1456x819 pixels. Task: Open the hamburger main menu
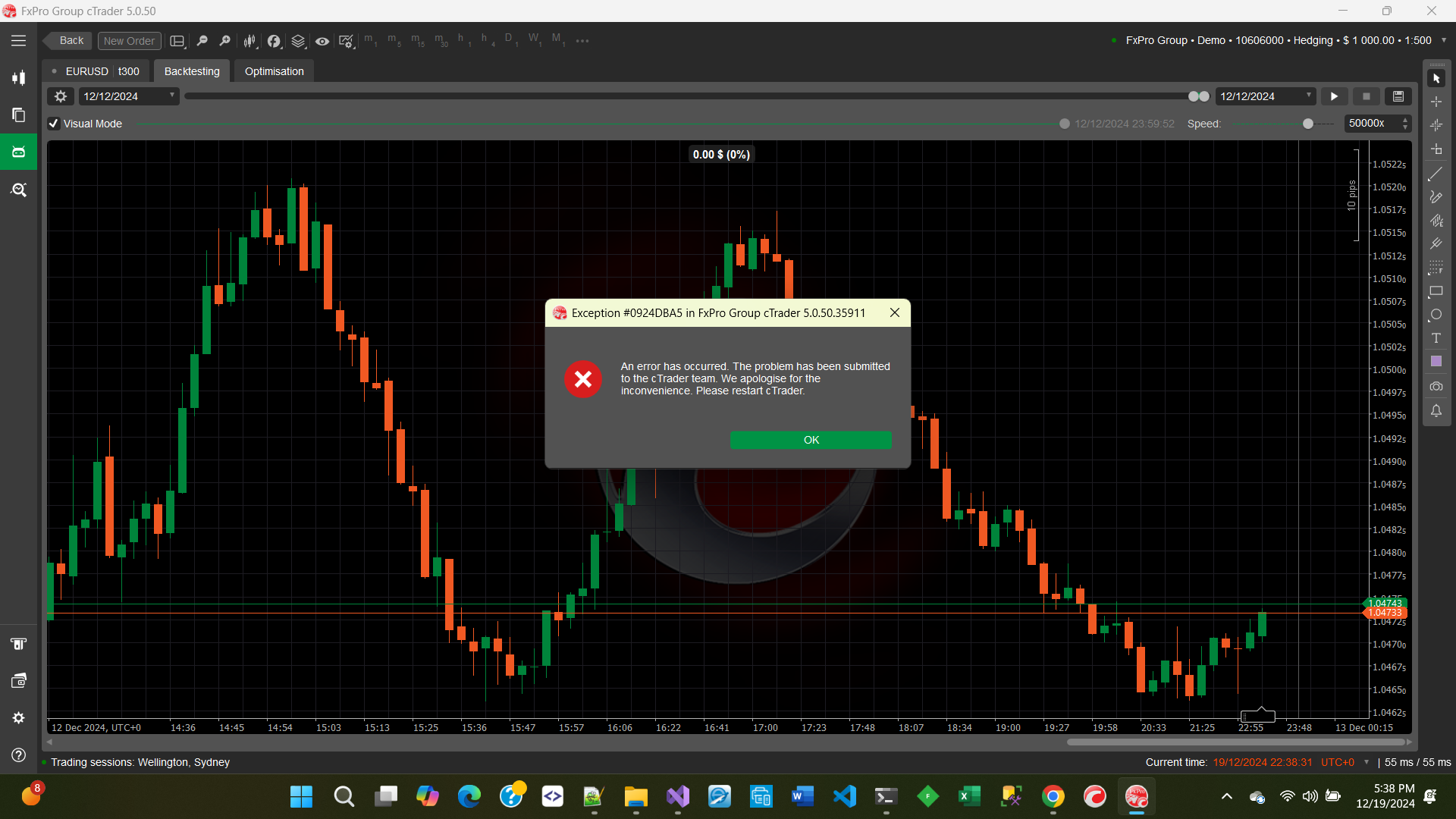[x=19, y=41]
